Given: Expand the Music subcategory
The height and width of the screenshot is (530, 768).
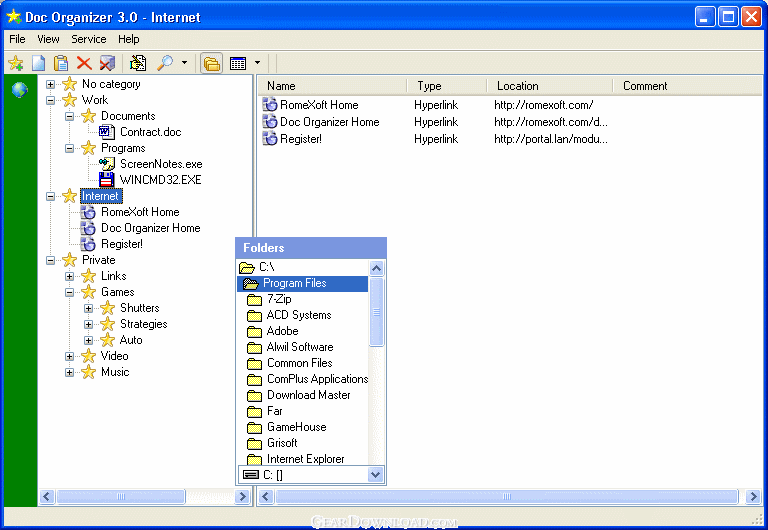Looking at the screenshot, I should click(70, 372).
